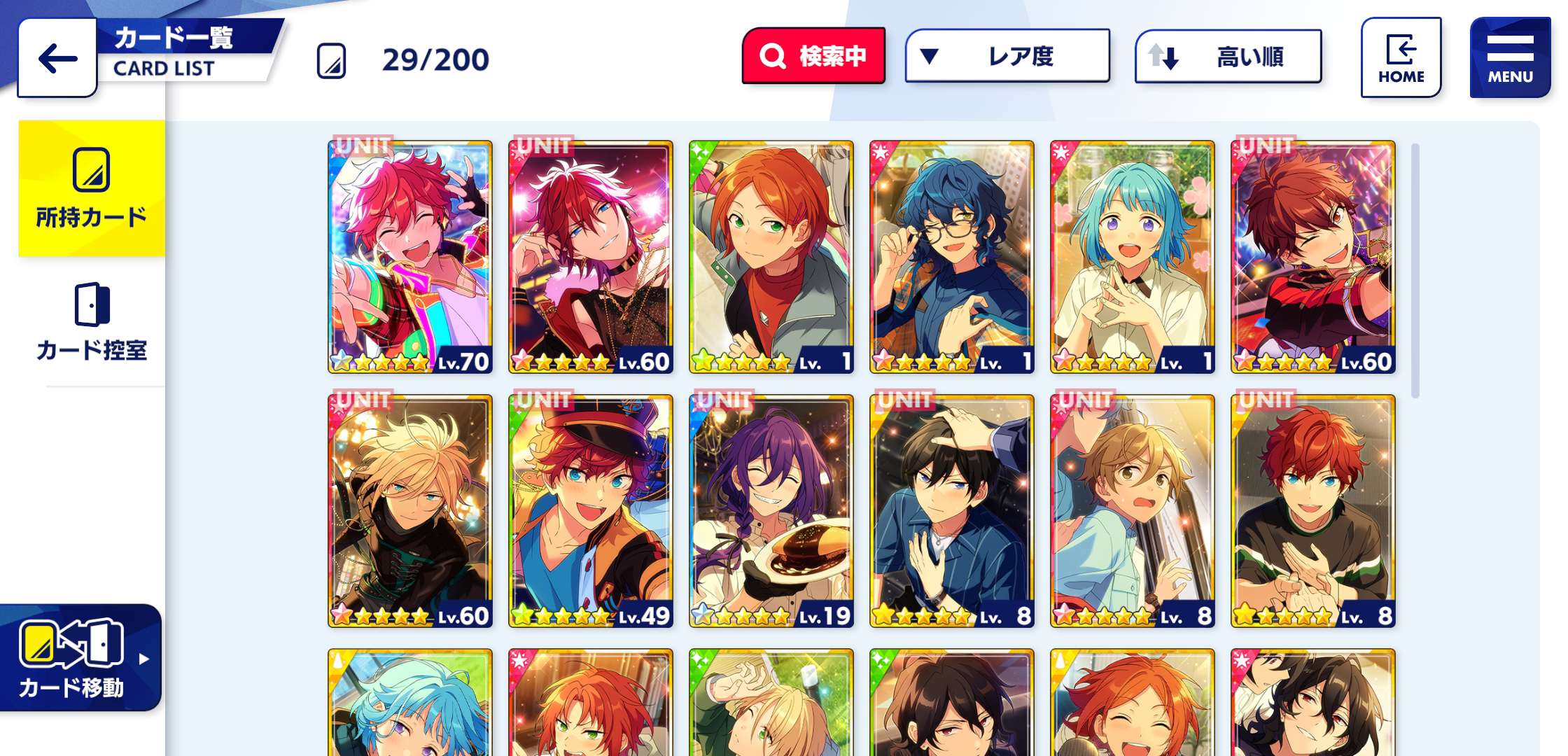Select the blue-haired glasses Lv.1 card
Viewport: 1568px width, 756px height.
[952, 257]
